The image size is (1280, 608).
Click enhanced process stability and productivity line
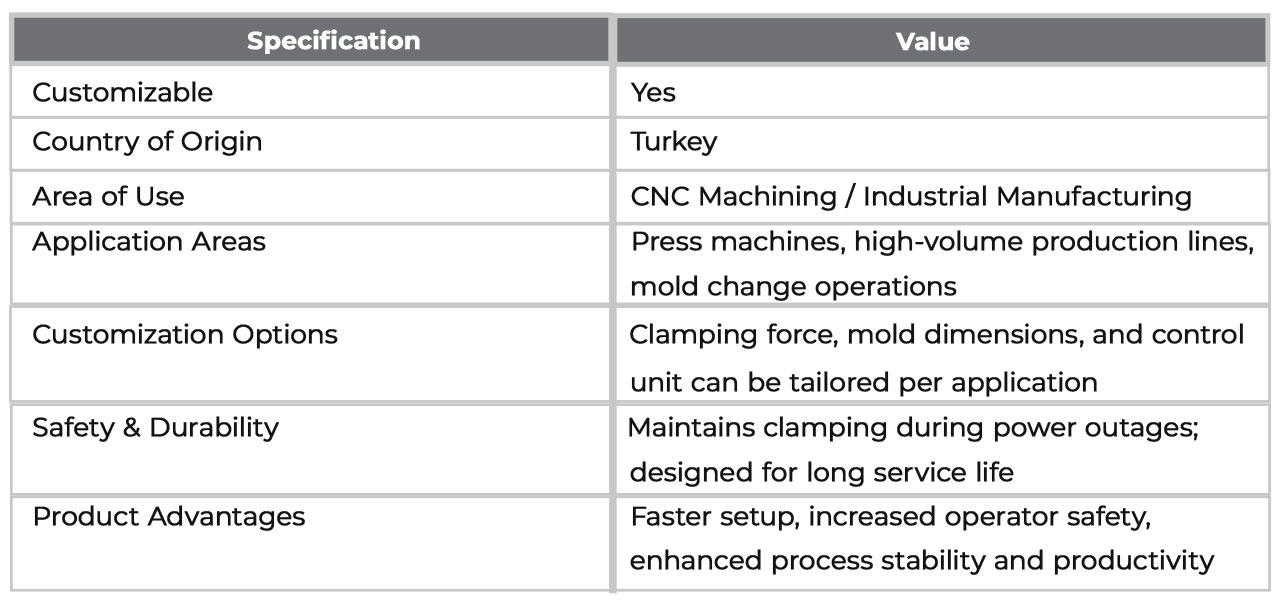[922, 561]
